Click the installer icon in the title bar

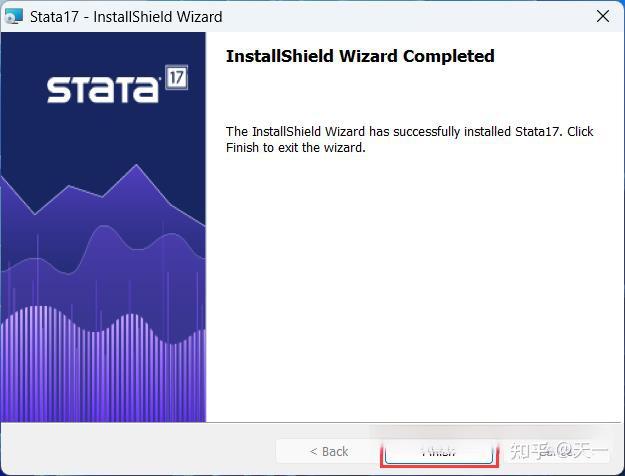point(13,16)
